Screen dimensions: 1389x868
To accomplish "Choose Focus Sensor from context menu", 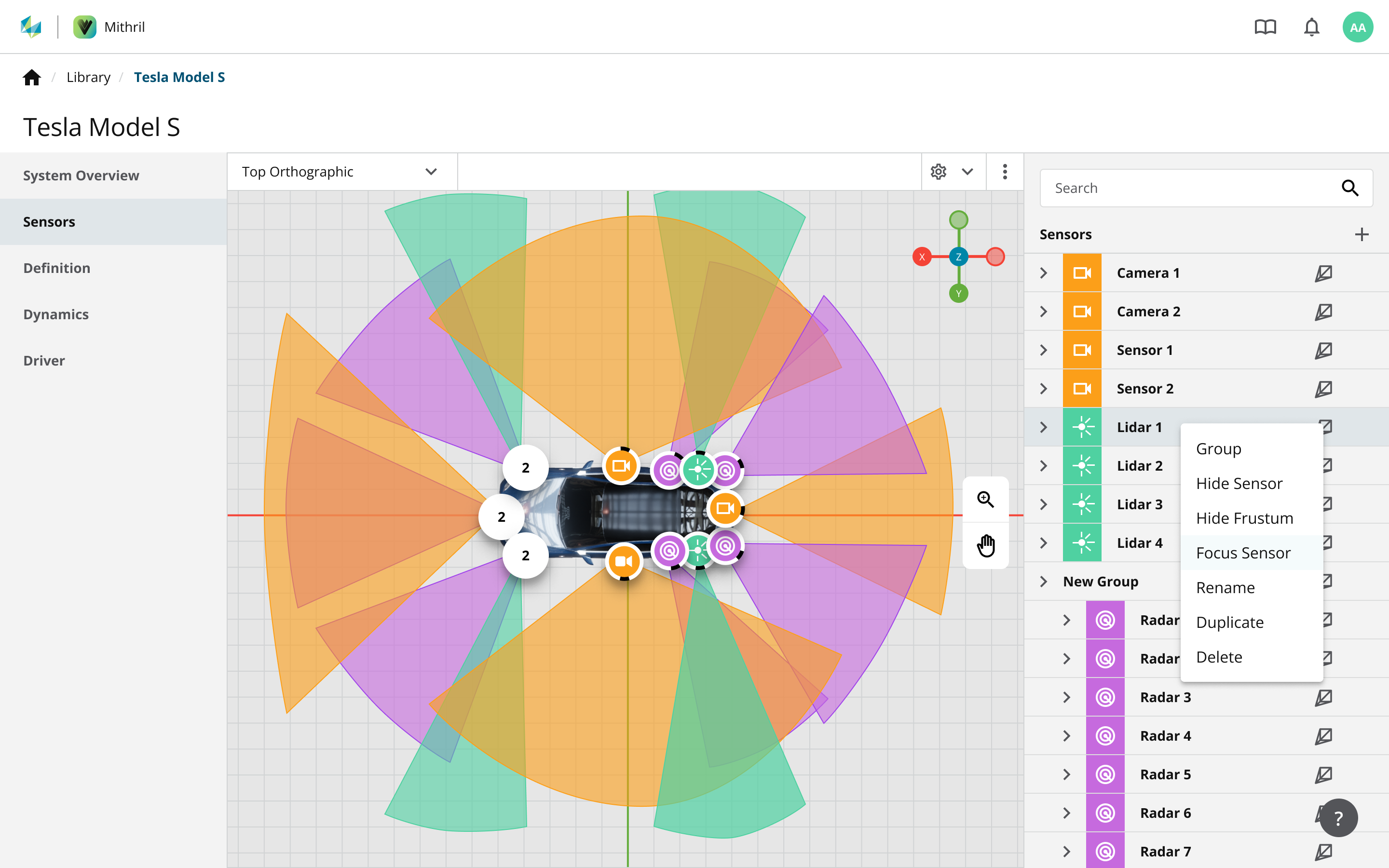I will tap(1243, 553).
